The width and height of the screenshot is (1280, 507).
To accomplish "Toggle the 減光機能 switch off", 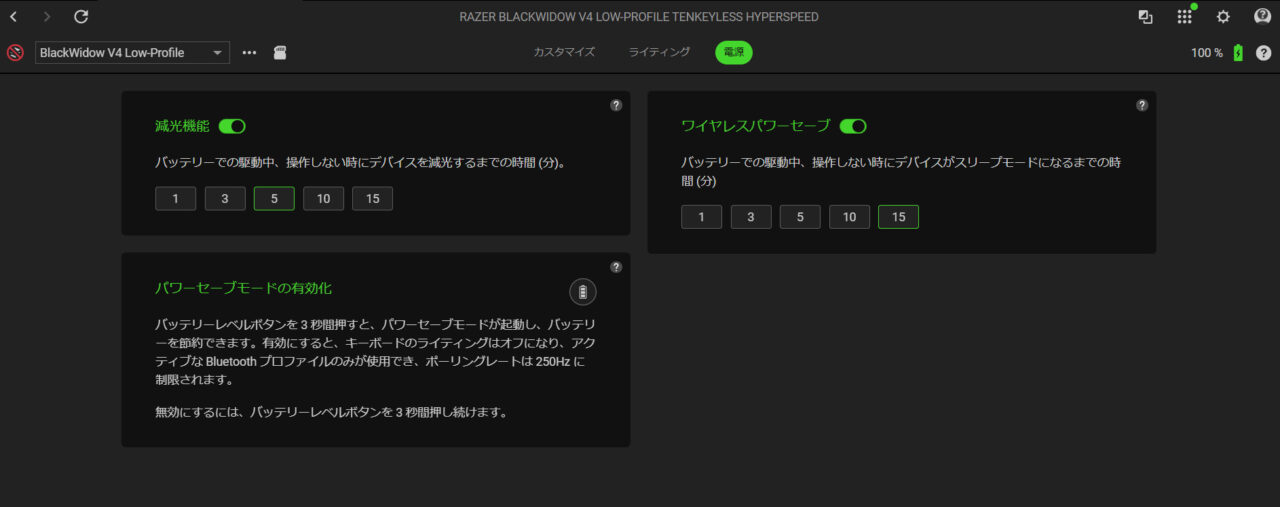I will (232, 126).
